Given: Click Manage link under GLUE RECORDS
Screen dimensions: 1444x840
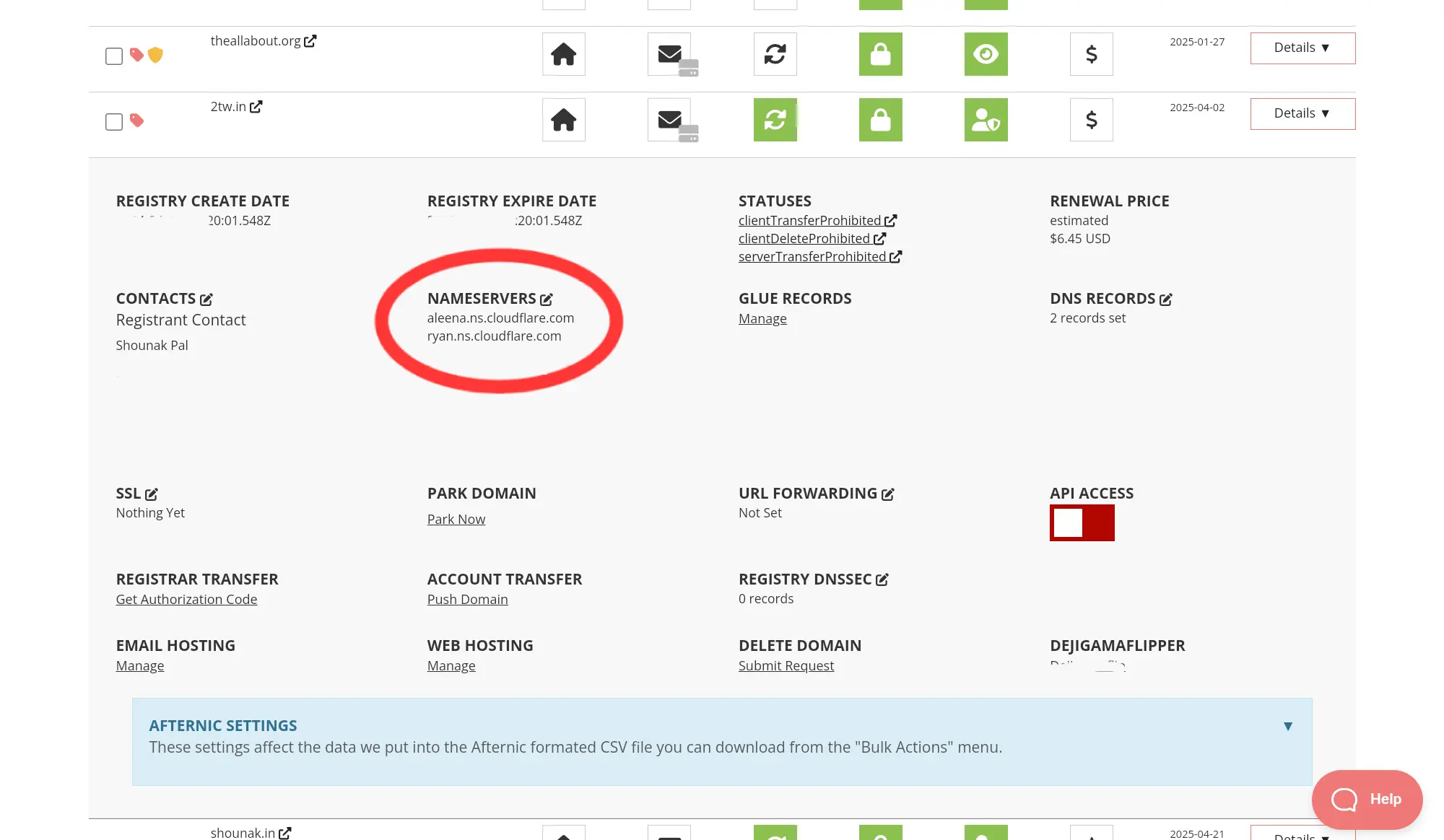Looking at the screenshot, I should 763,318.
